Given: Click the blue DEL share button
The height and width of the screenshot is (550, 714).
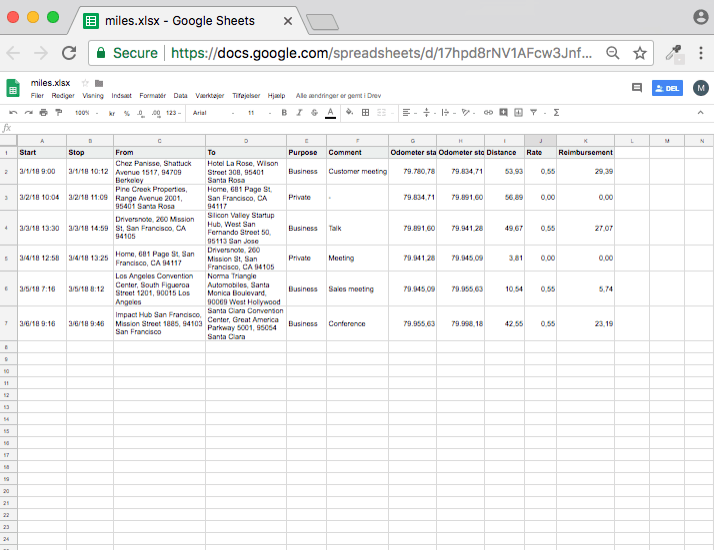Looking at the screenshot, I should [x=667, y=88].
